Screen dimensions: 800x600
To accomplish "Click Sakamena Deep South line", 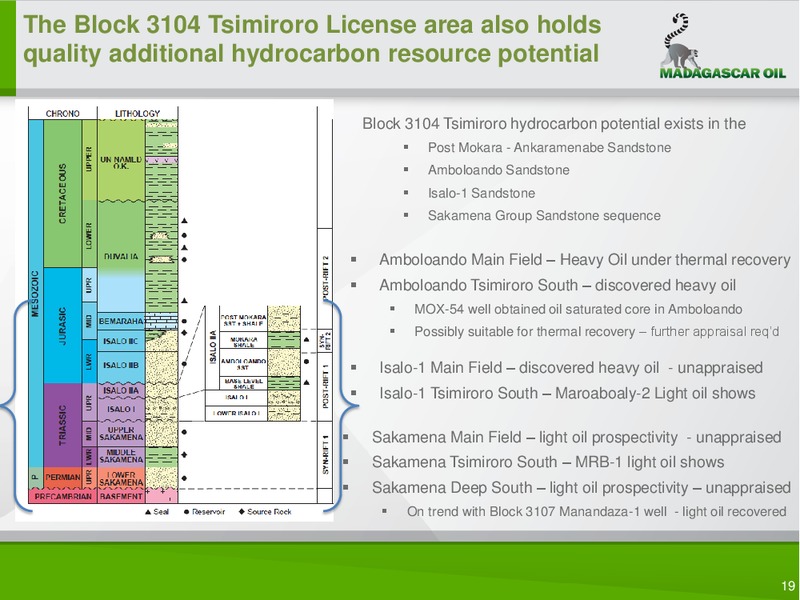I will click(581, 487).
